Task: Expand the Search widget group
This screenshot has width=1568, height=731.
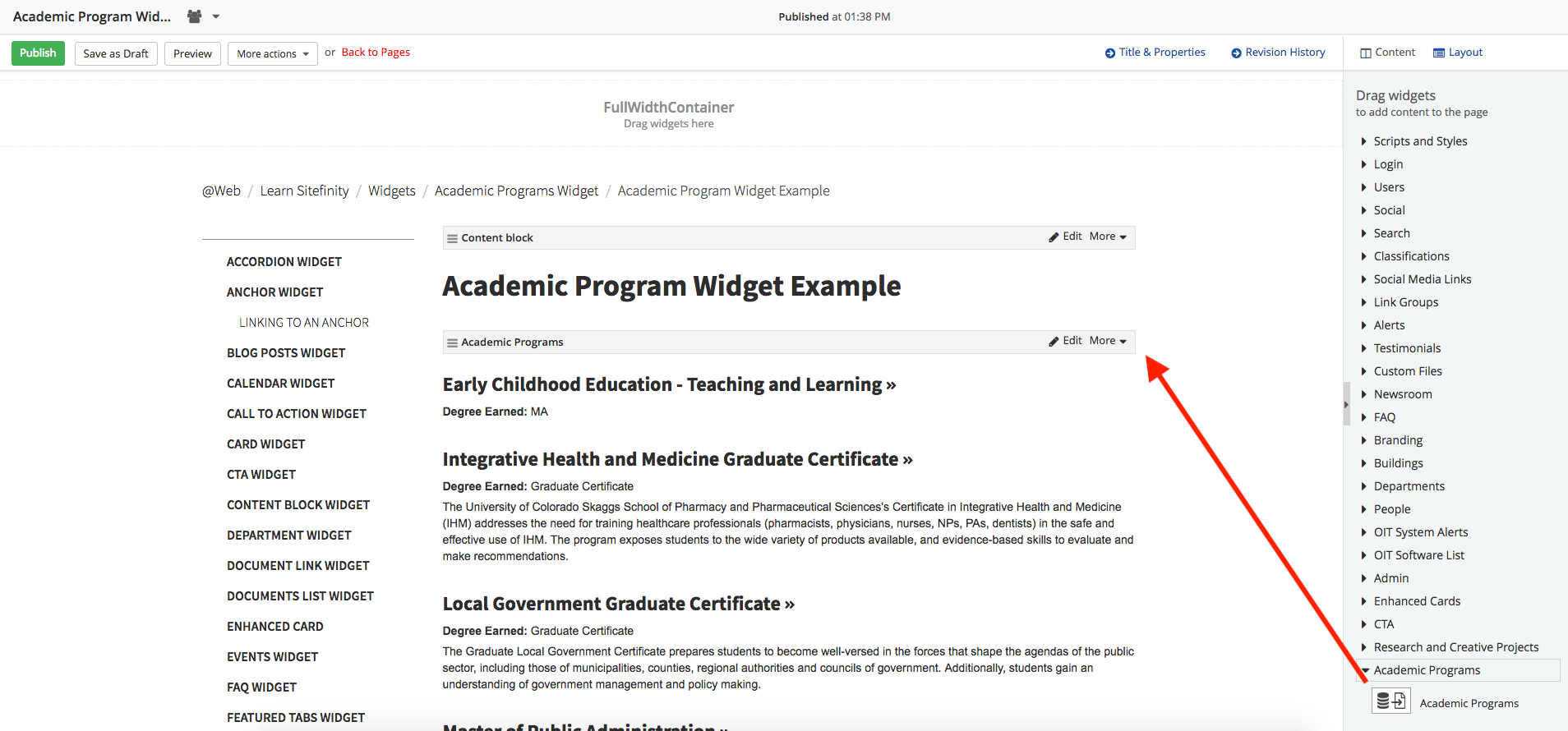Action: tap(1391, 233)
